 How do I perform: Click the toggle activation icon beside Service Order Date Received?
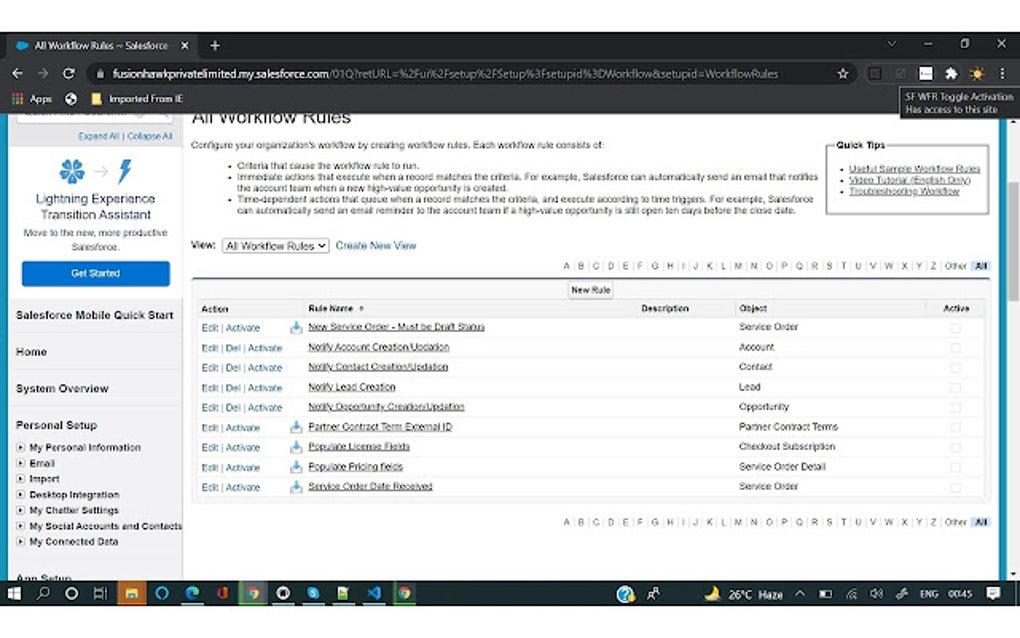pyautogui.click(x=295, y=487)
